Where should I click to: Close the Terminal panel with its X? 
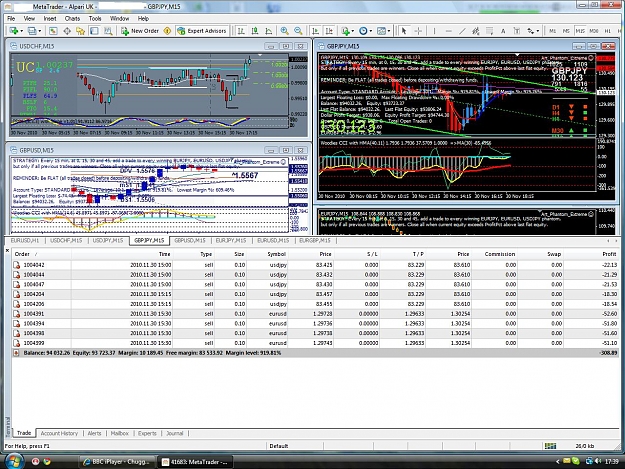click(7, 250)
